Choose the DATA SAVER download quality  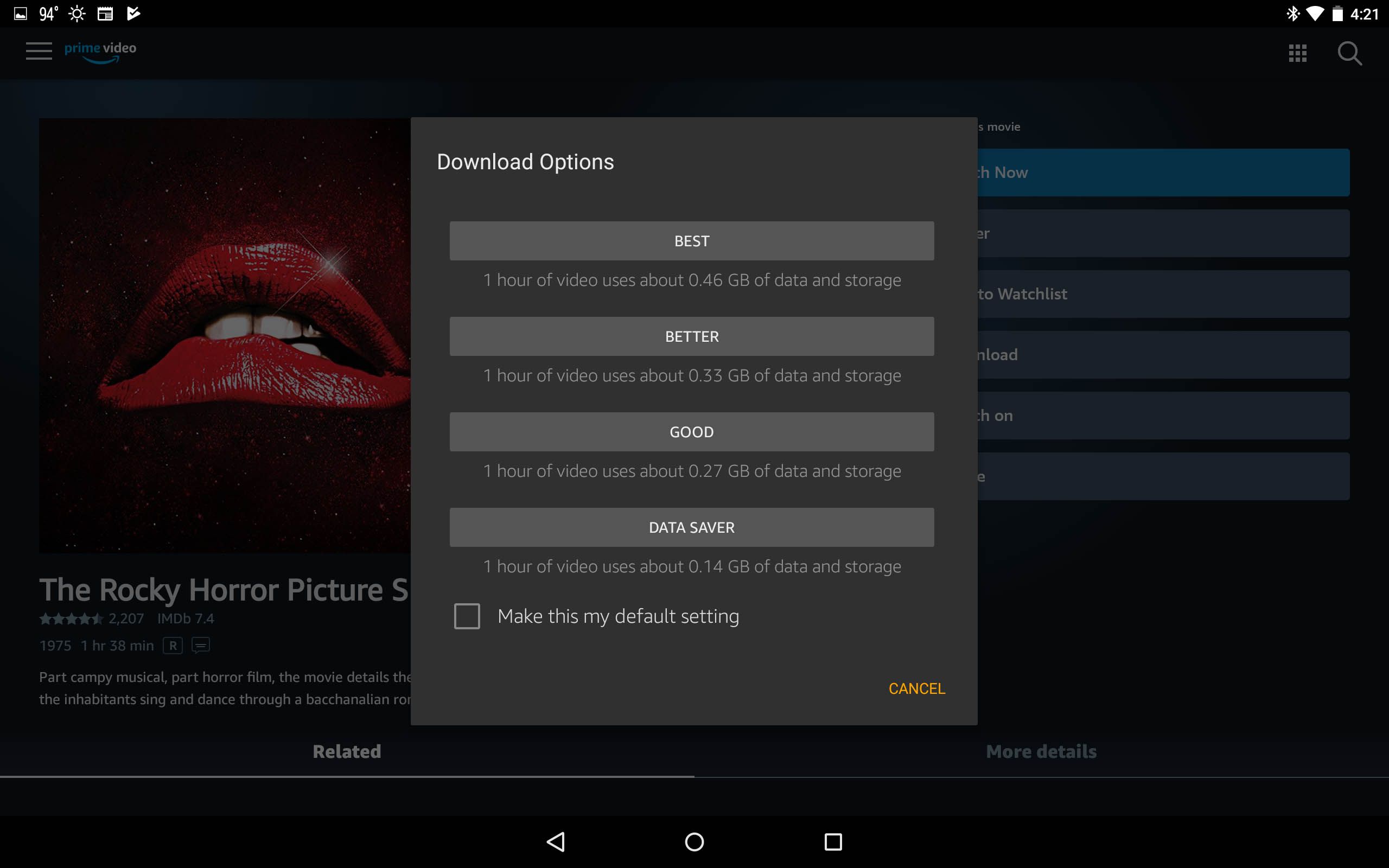692,527
